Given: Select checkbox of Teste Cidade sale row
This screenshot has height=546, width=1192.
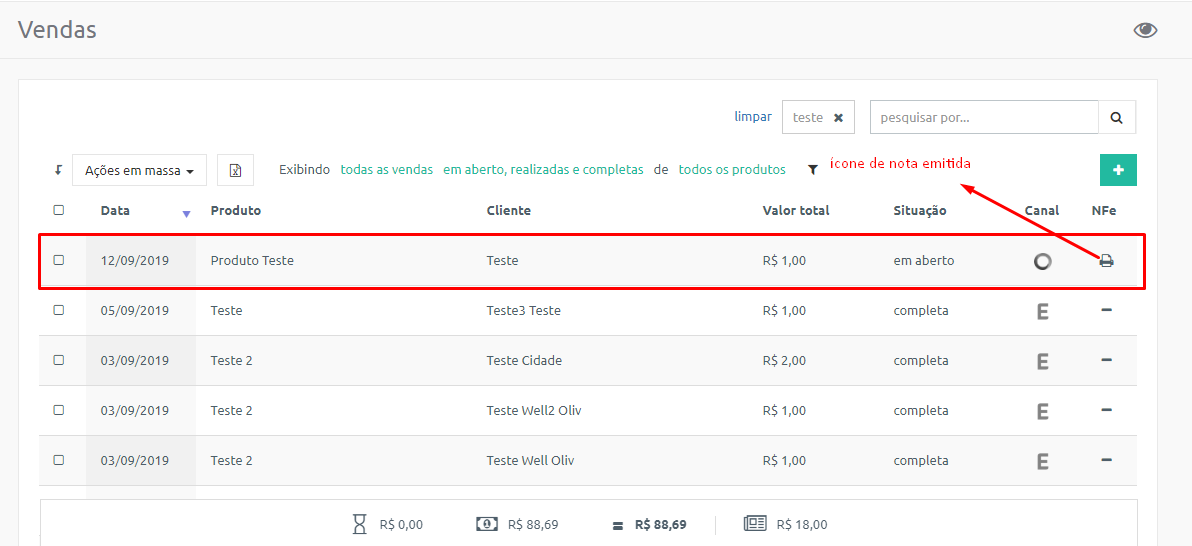Looking at the screenshot, I should (x=59, y=360).
